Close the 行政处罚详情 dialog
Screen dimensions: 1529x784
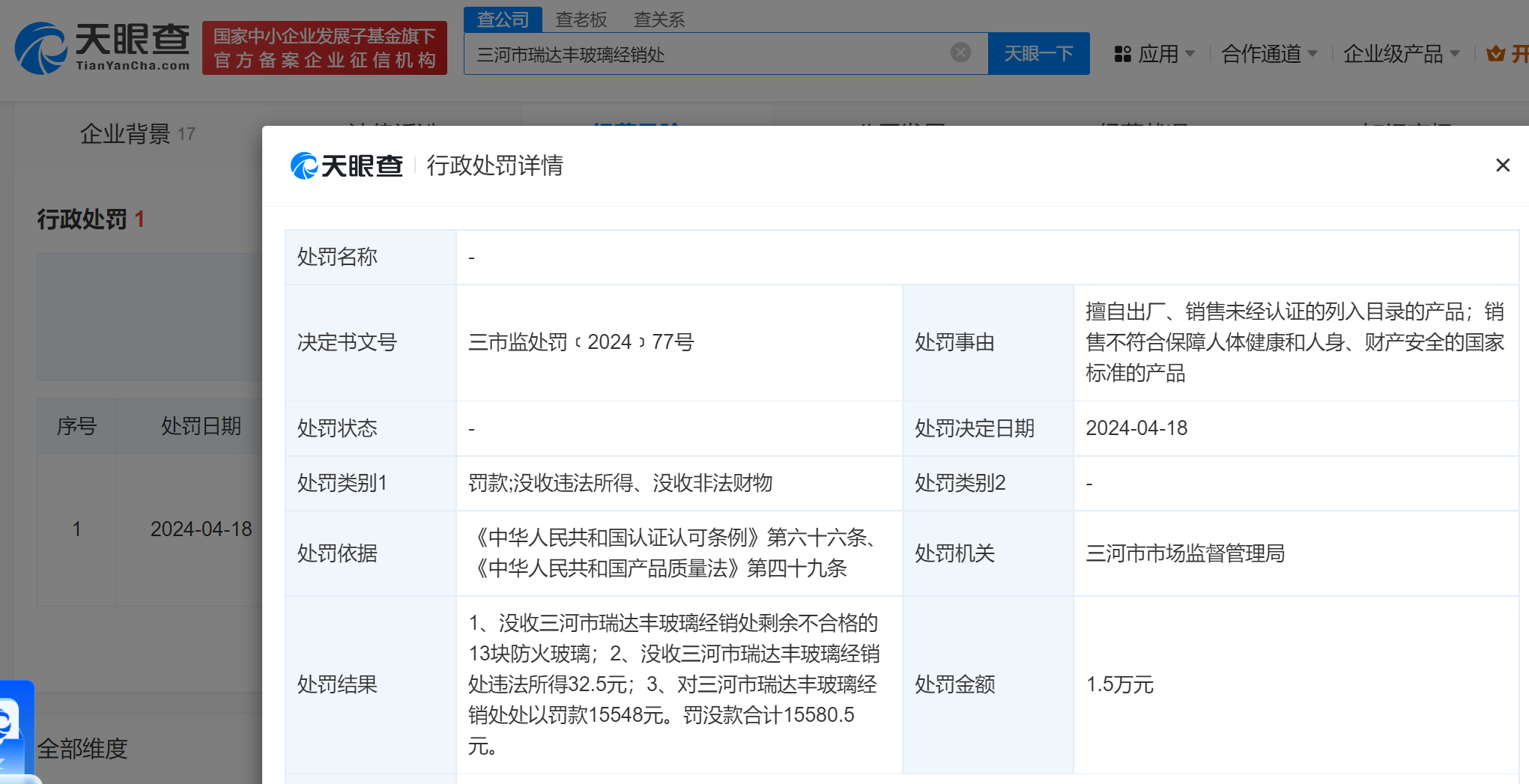(1502, 165)
